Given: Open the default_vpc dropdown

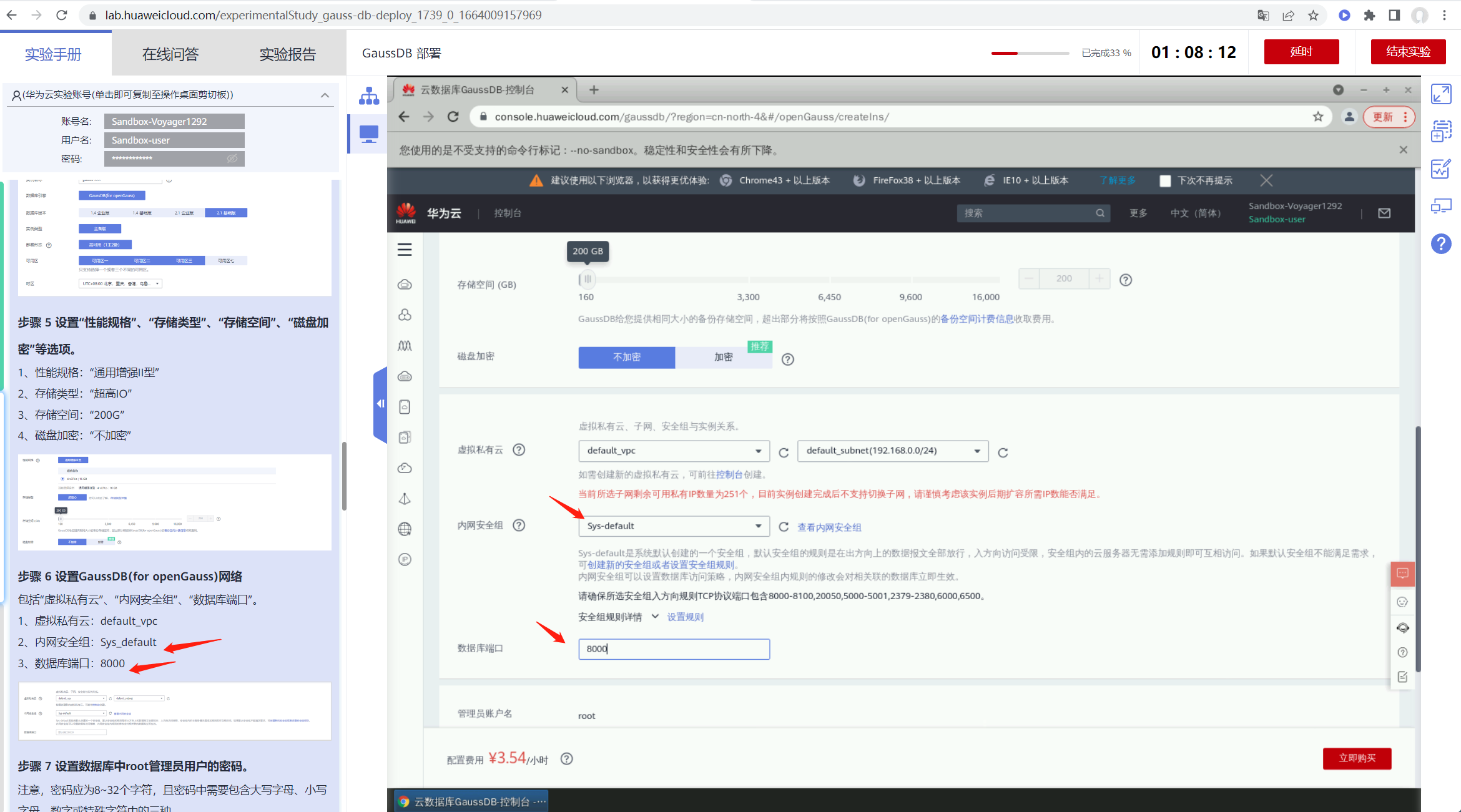Looking at the screenshot, I should [674, 451].
